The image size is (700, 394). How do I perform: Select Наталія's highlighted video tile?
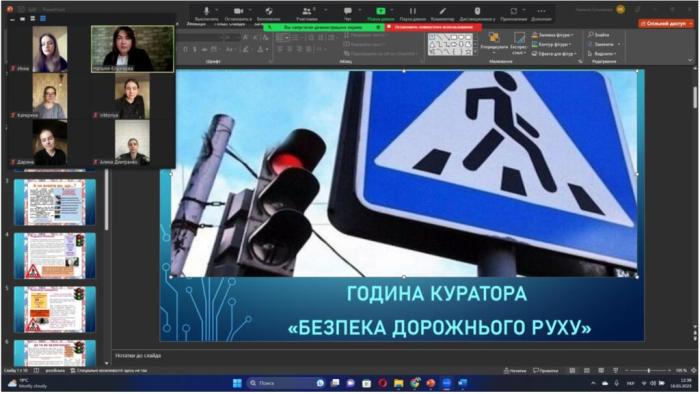click(x=133, y=49)
